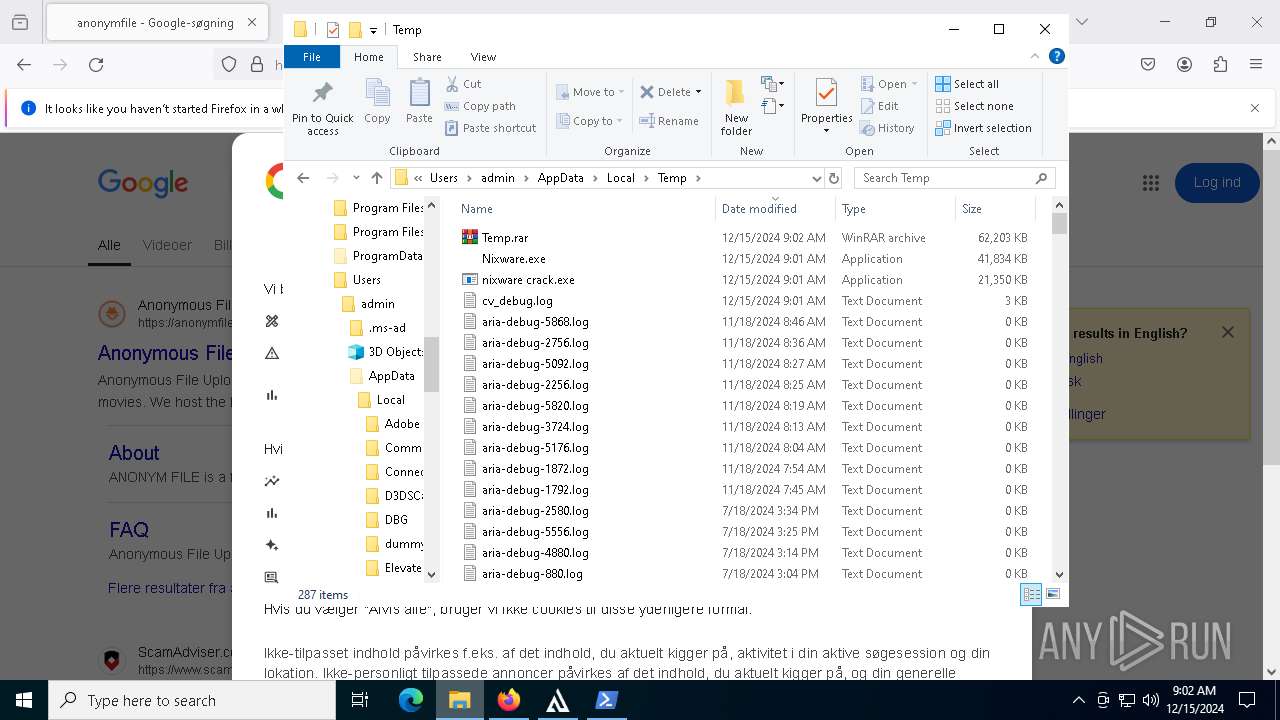Switch to Details view icon
1280x720 pixels.
point(1031,594)
